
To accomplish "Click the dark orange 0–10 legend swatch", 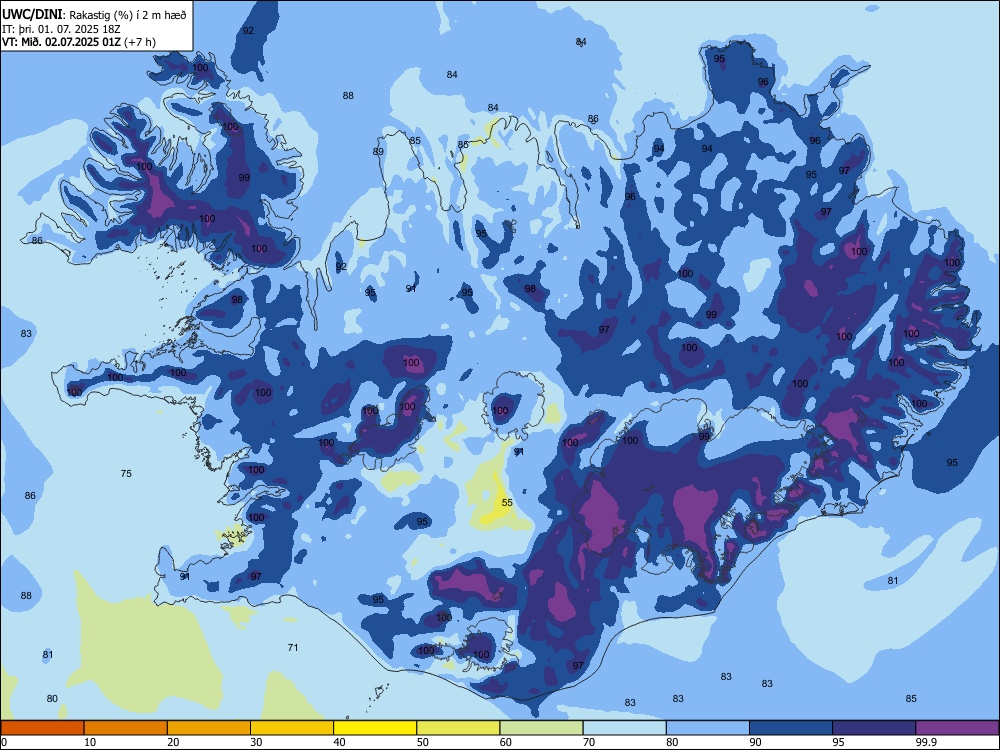I will 42,728.
